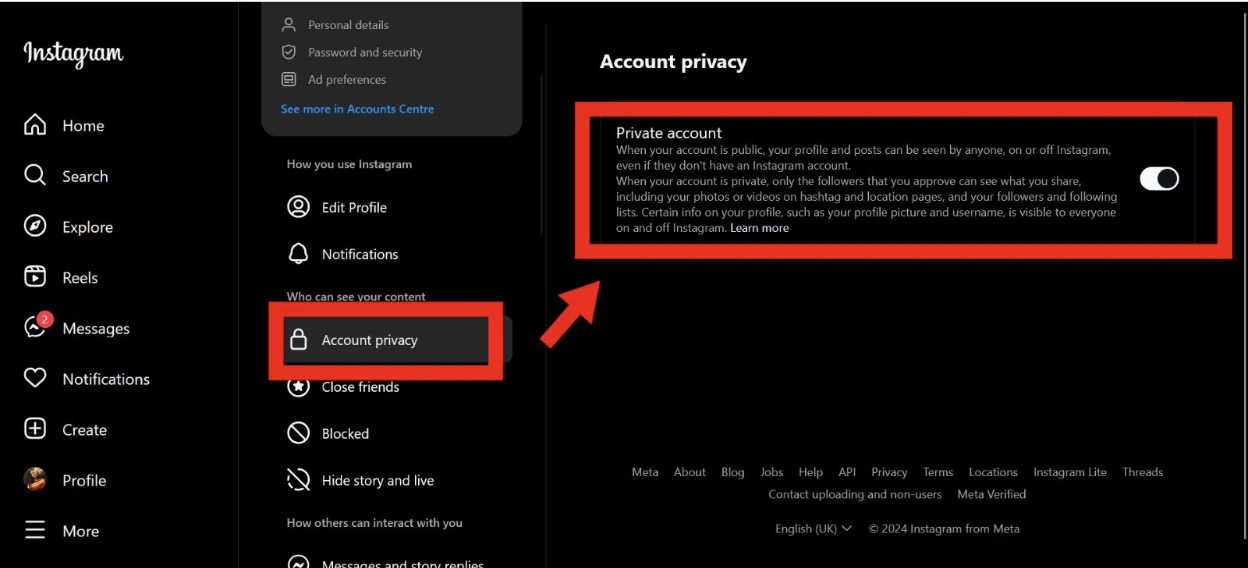The width and height of the screenshot is (1248, 568).
Task: Click the Create plus icon
Action: 35,429
